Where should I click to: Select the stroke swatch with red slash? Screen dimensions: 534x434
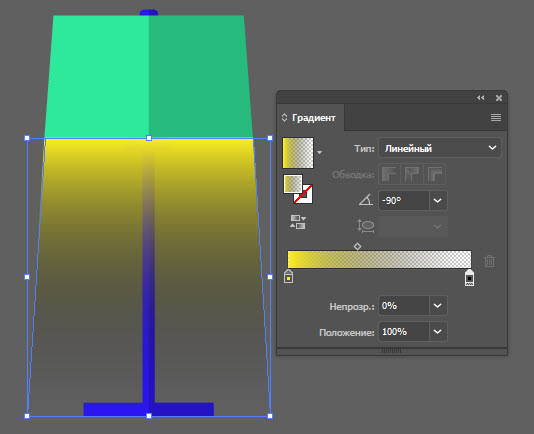pos(303,194)
